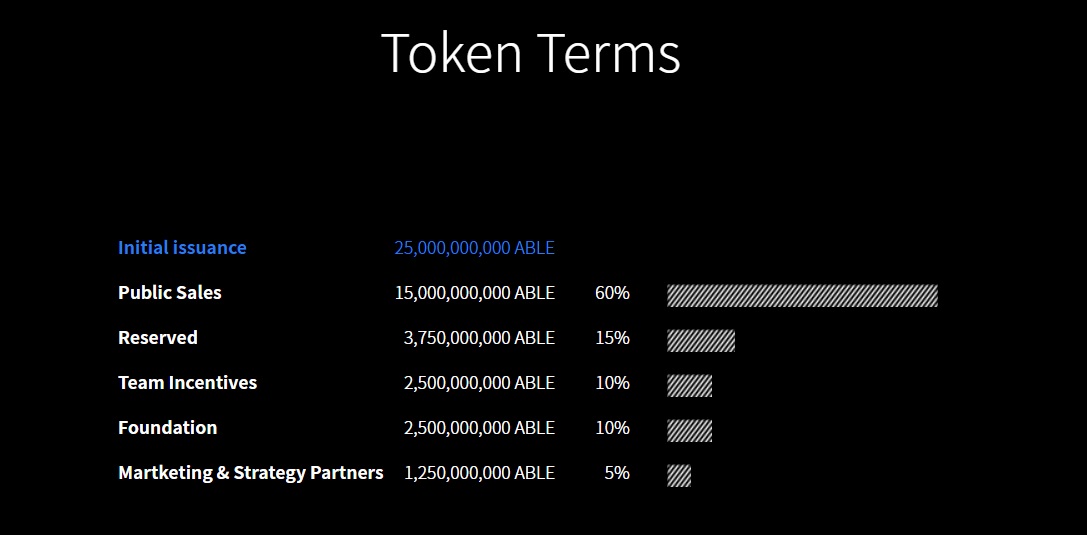Click the 25,000,000,000 ABLE amount

coord(474,247)
